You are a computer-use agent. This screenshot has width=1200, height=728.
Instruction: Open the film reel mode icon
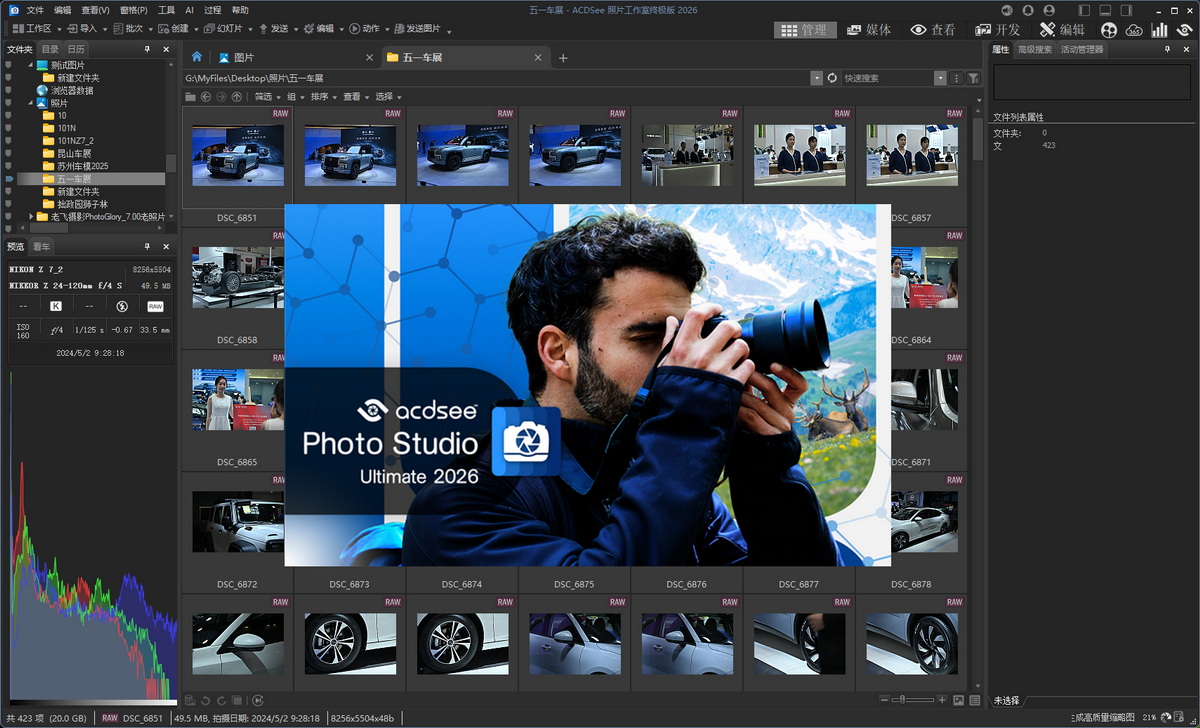click(x=1109, y=30)
